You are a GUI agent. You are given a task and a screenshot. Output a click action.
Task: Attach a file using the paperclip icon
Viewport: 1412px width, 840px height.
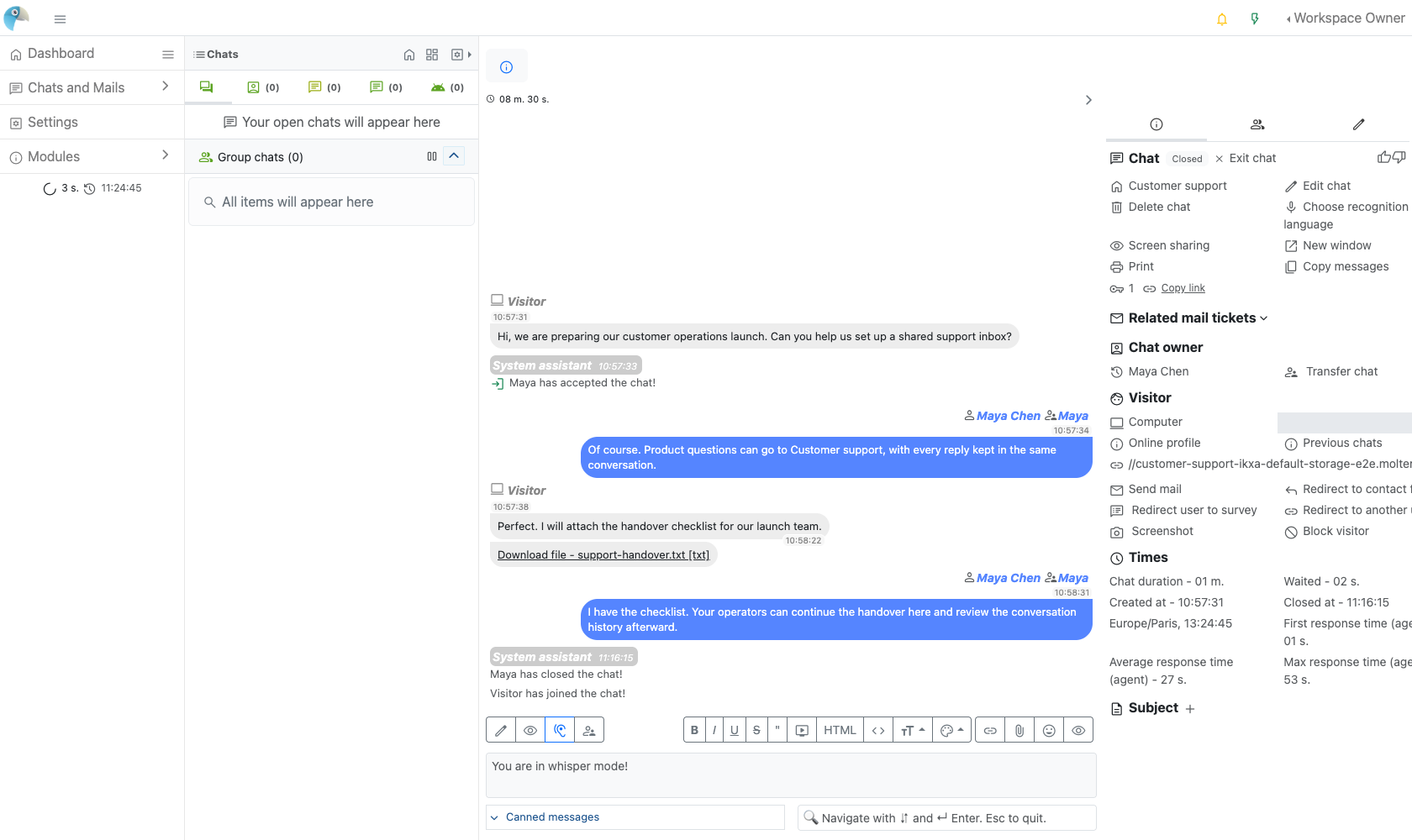pos(1019,730)
